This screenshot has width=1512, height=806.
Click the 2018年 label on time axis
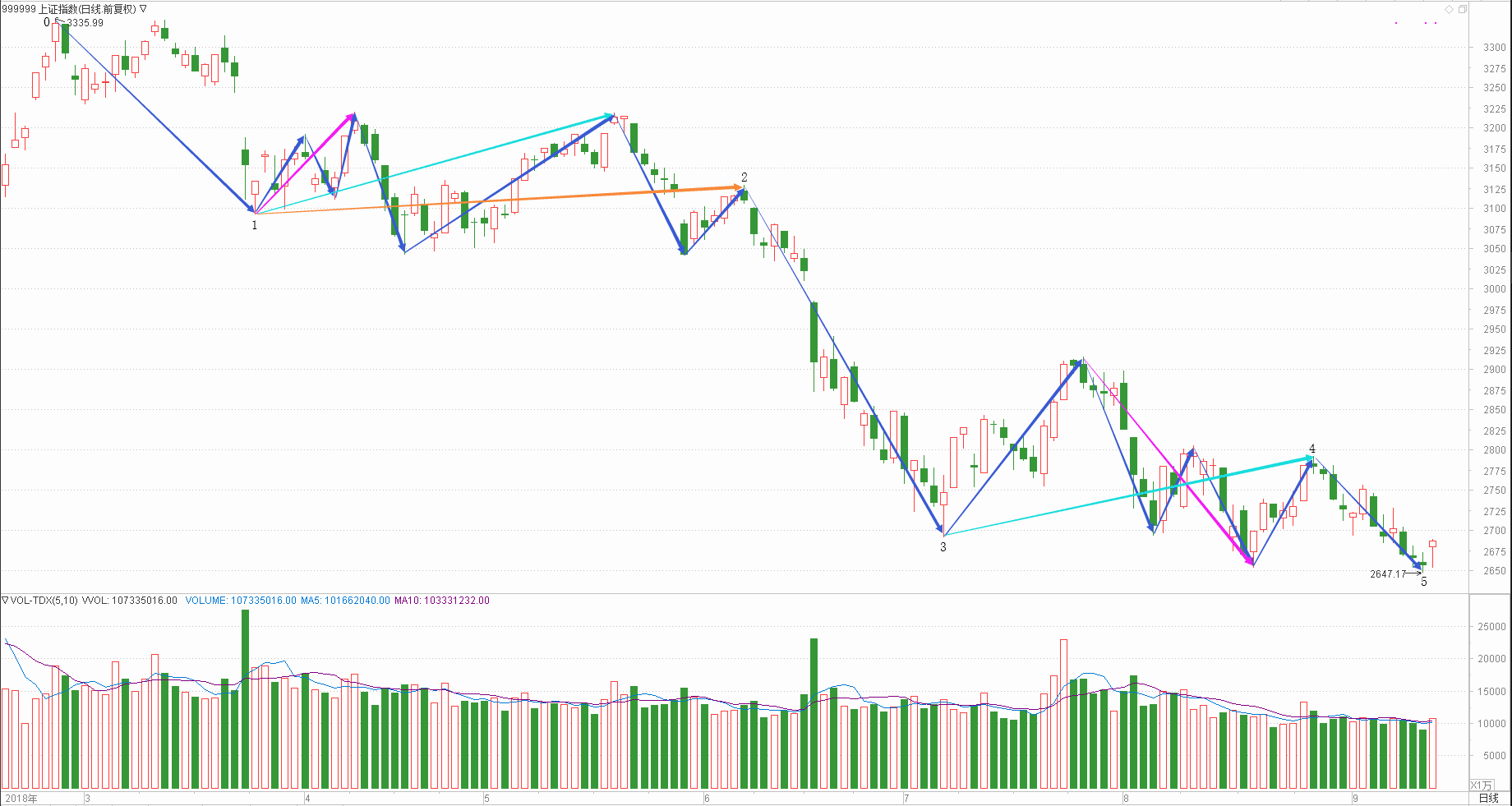pos(21,798)
